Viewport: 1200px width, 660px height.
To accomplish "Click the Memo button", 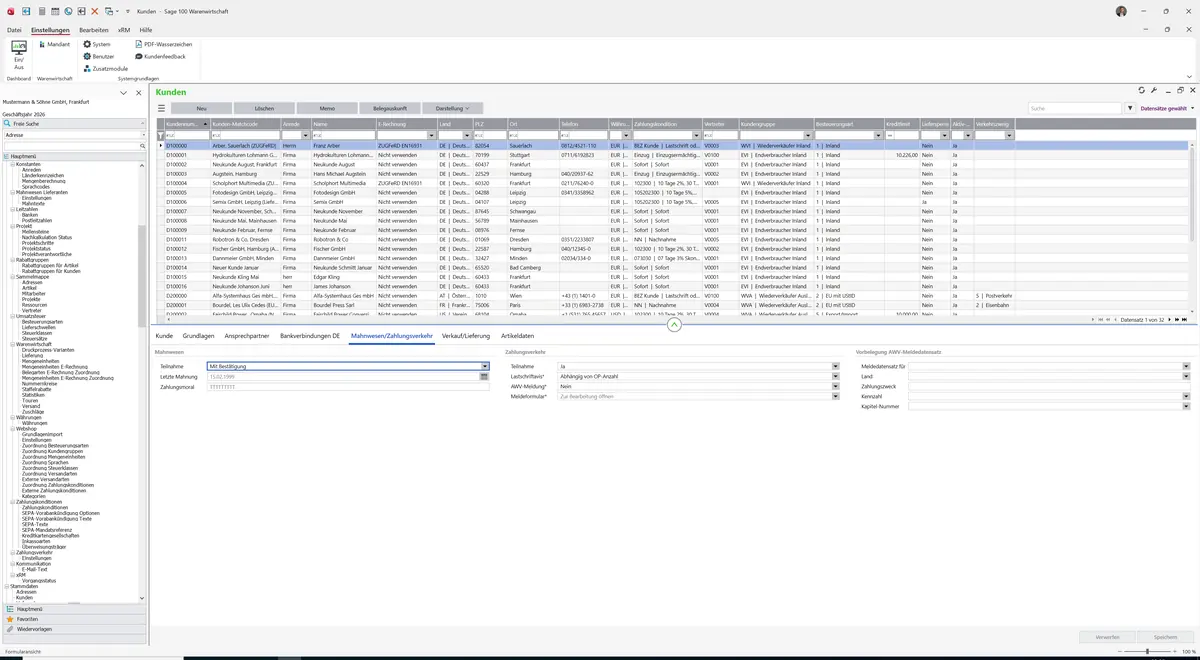I will pos(327,108).
